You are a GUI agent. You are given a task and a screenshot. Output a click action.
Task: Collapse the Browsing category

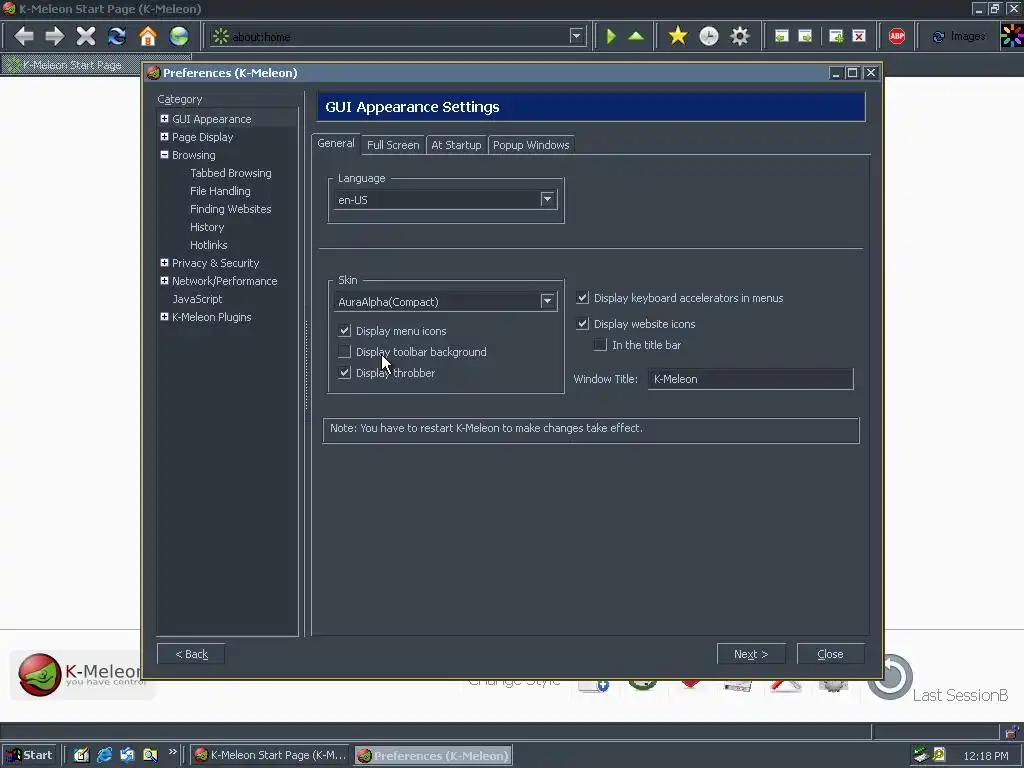[x=164, y=155]
